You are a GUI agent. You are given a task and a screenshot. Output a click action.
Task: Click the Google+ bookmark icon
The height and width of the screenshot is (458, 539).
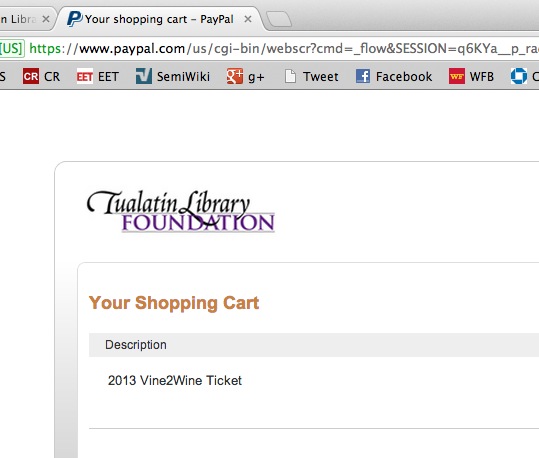coord(235,76)
